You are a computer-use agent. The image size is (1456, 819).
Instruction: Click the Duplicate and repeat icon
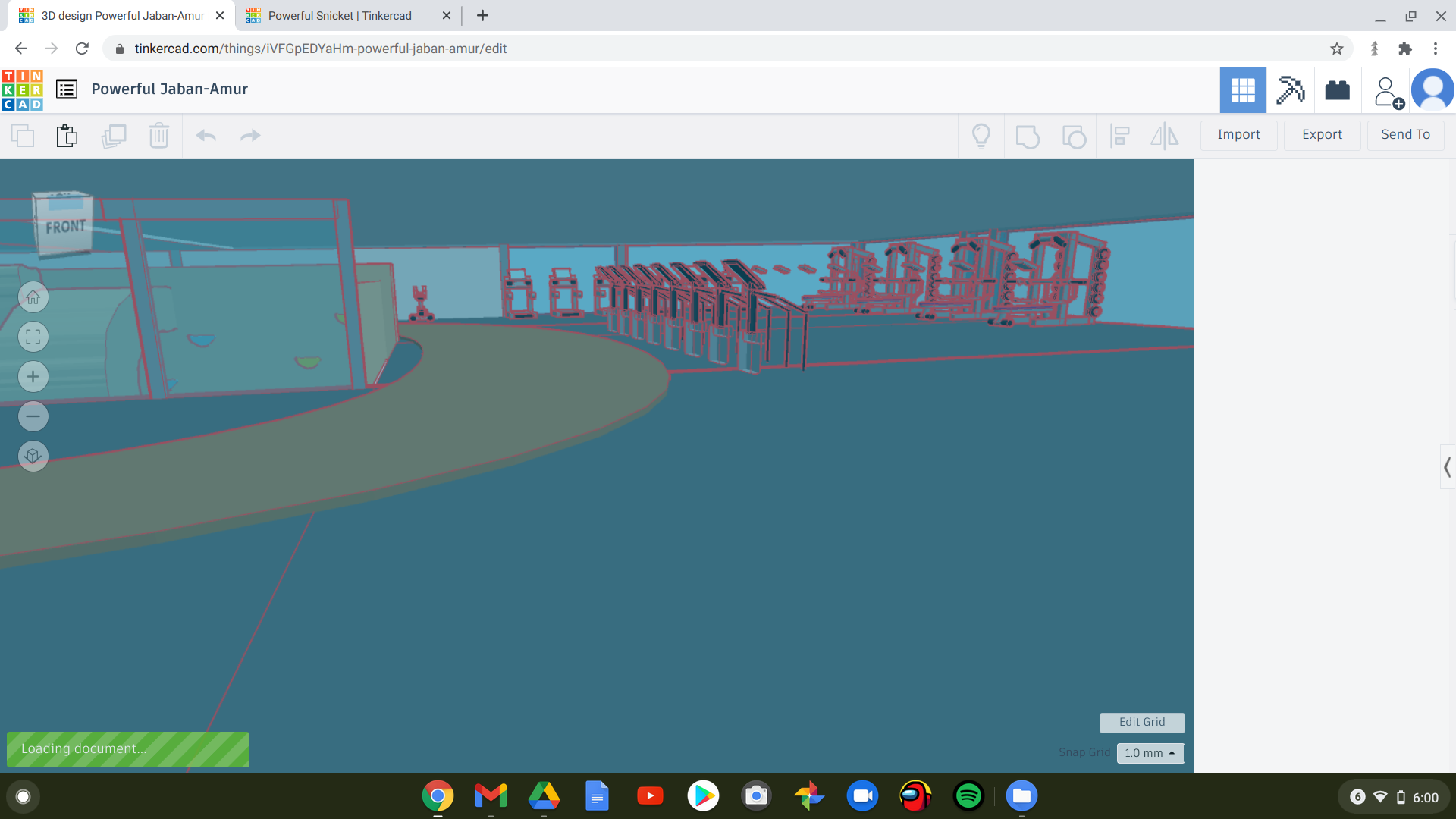point(114,136)
